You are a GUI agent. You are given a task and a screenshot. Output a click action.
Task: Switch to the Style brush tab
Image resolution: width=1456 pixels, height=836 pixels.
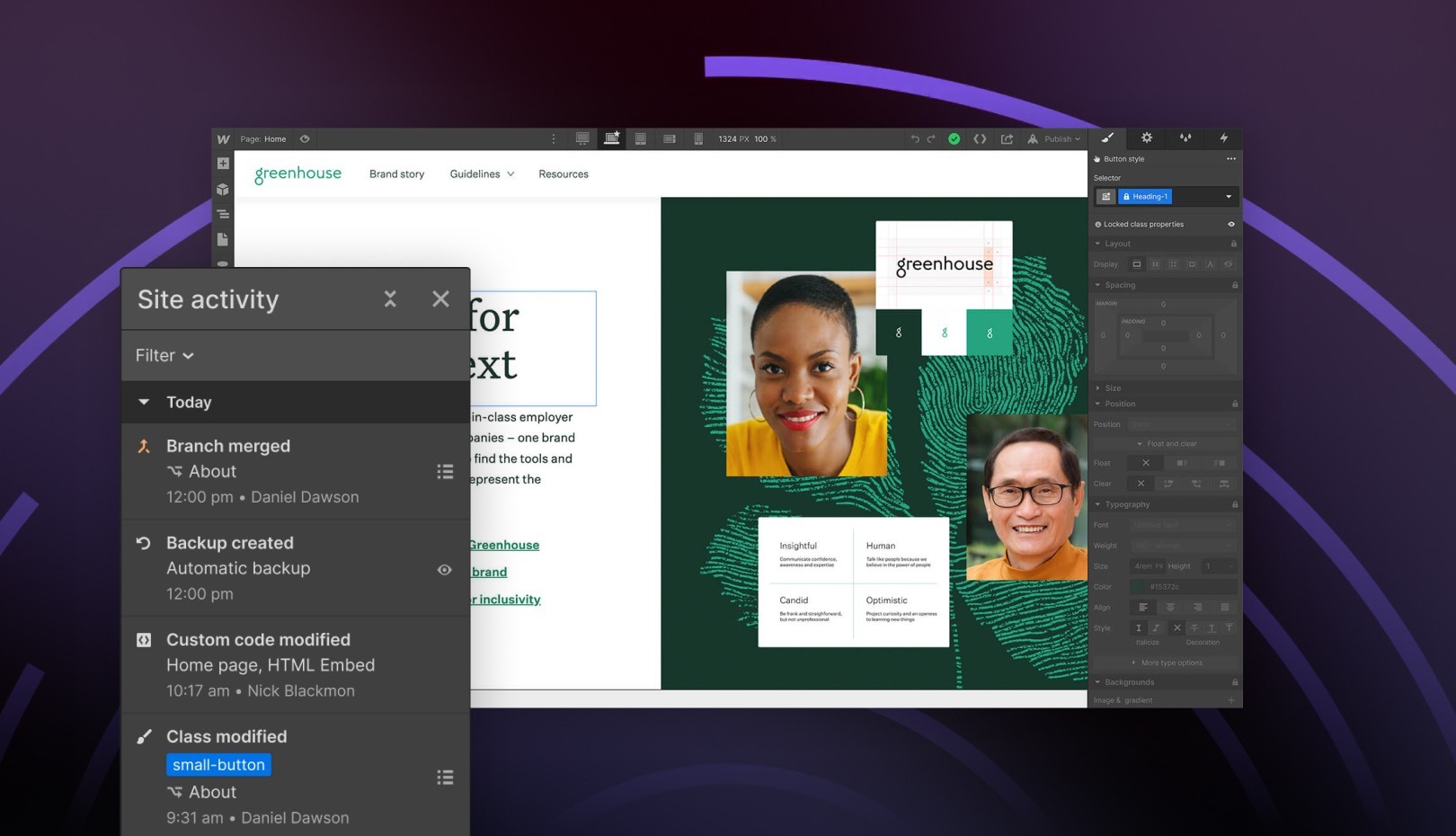pyautogui.click(x=1107, y=138)
